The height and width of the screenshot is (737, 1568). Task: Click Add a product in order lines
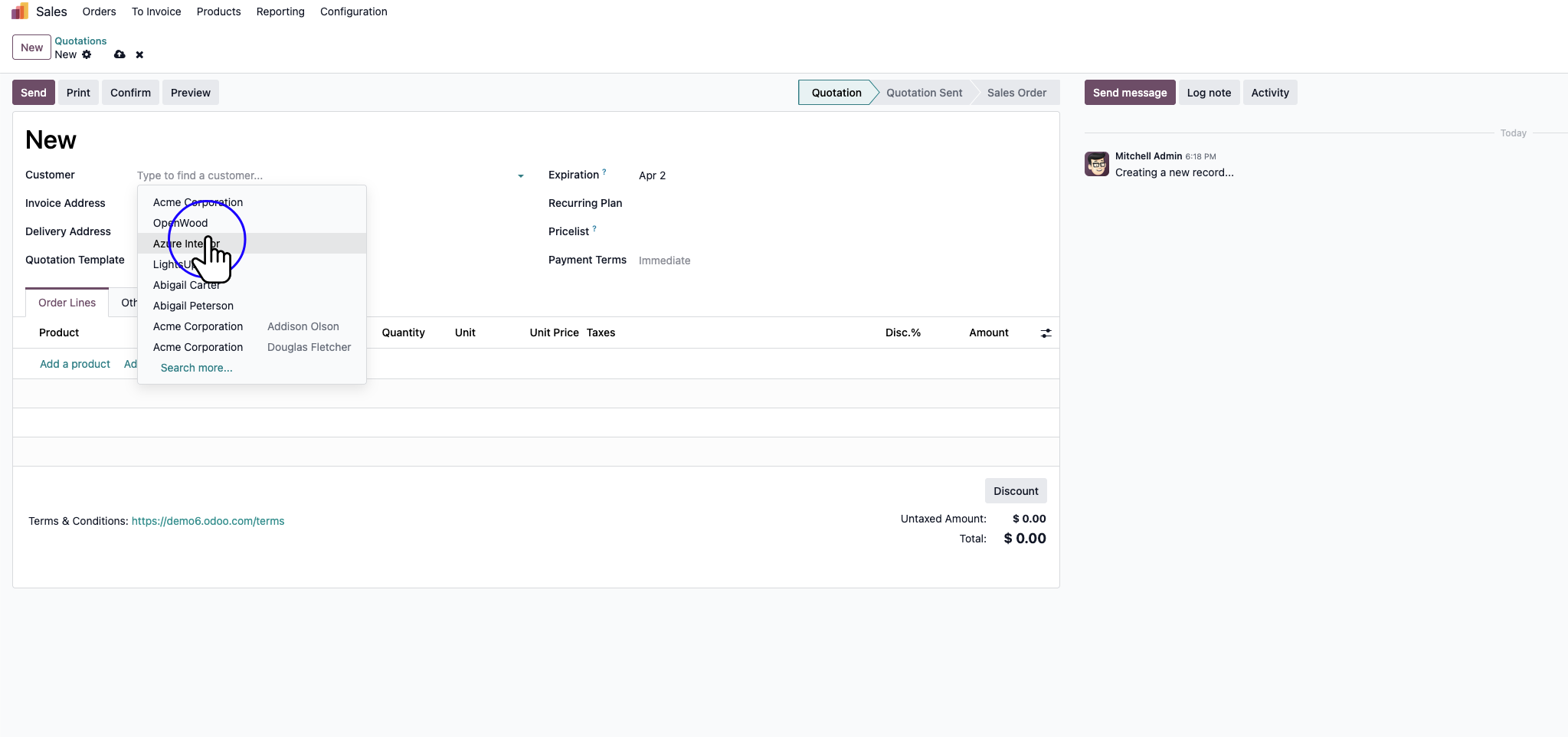coord(74,363)
